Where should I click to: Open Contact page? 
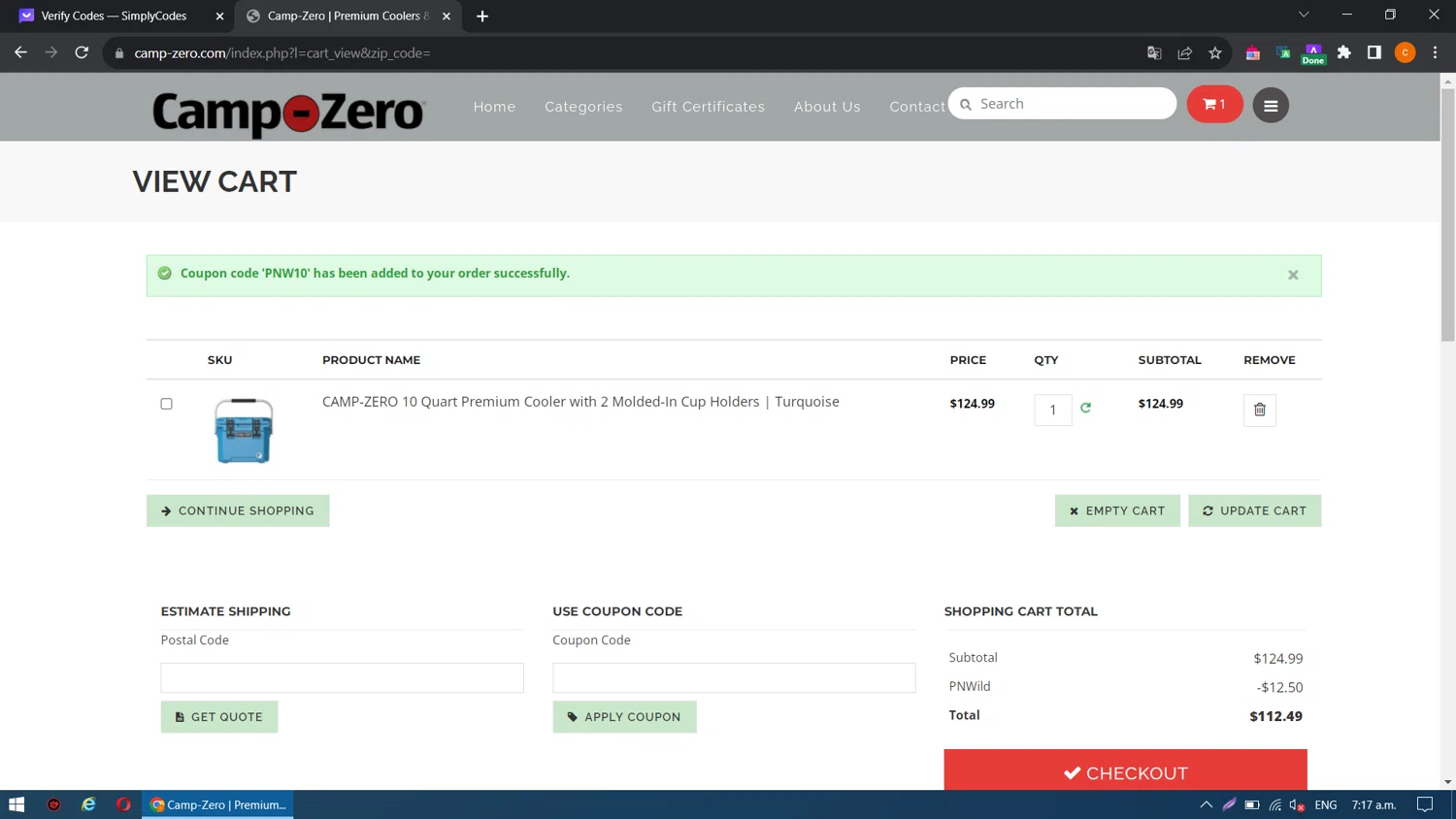pyautogui.click(x=917, y=107)
